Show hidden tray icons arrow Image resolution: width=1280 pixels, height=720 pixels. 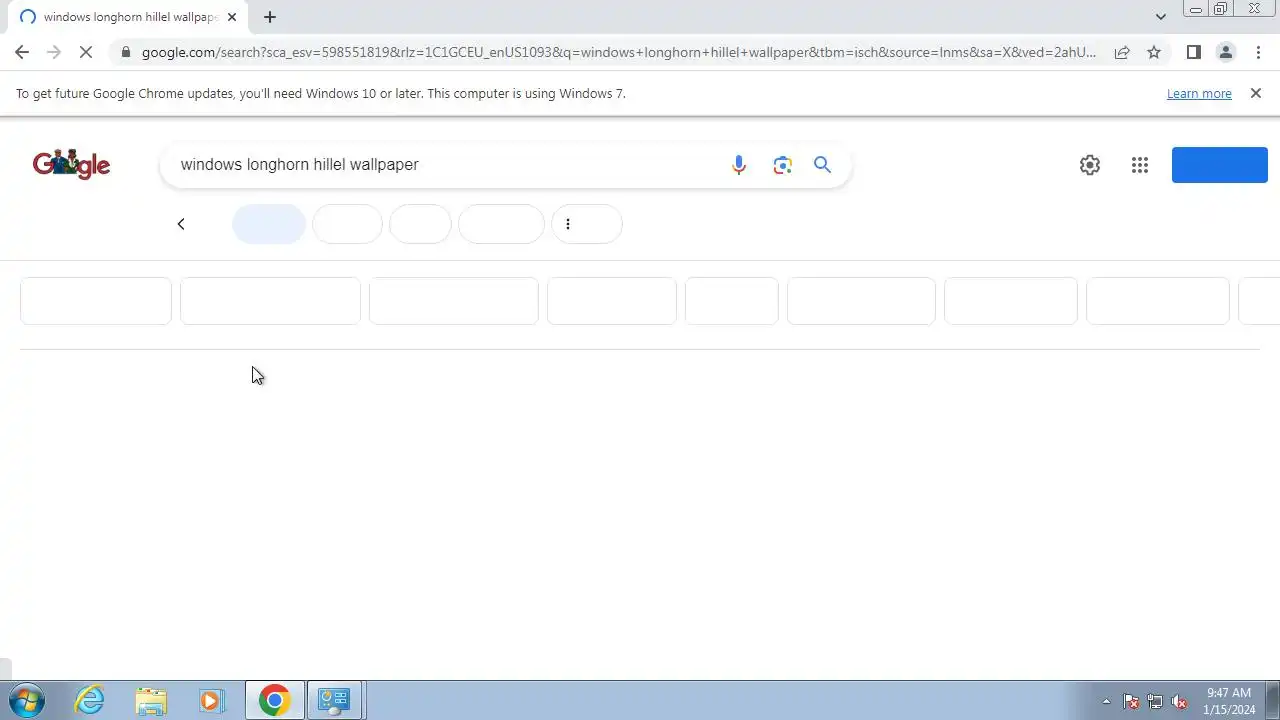click(1106, 701)
